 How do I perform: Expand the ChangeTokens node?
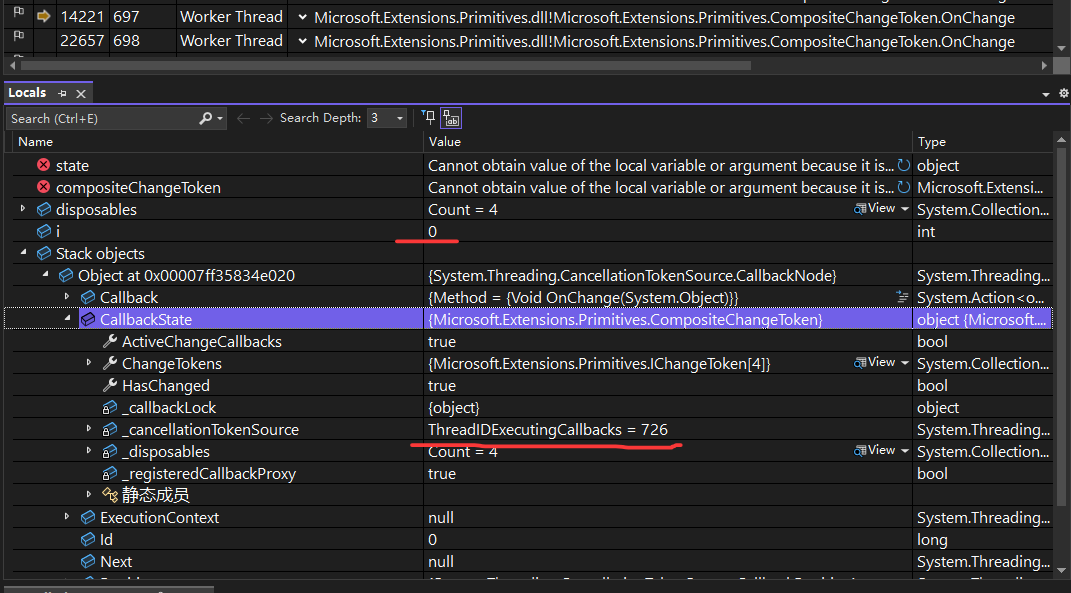[90, 364]
